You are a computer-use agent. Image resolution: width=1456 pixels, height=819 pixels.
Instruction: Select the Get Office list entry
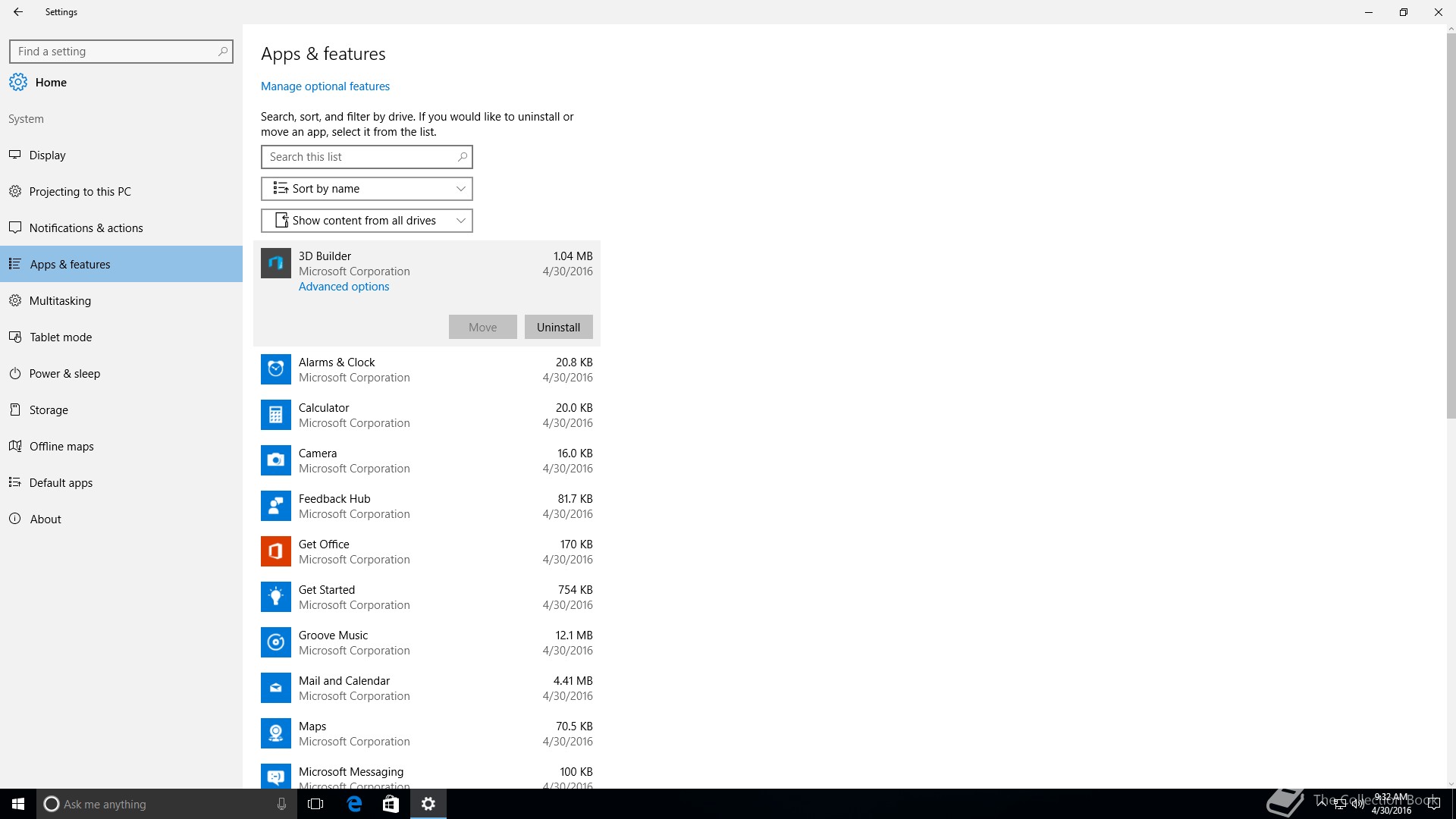(427, 551)
